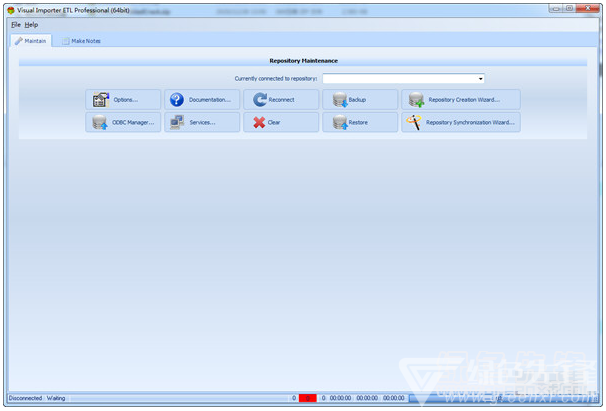Start the Repository Synchronization Wizard
The height and width of the screenshot is (411, 606).
click(461, 122)
